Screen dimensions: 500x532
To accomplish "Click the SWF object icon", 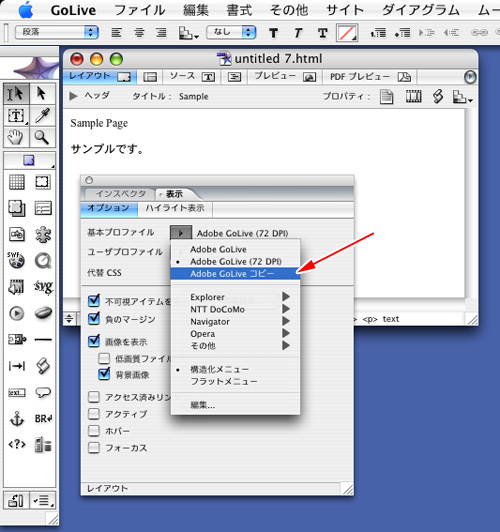I will [x=16, y=261].
